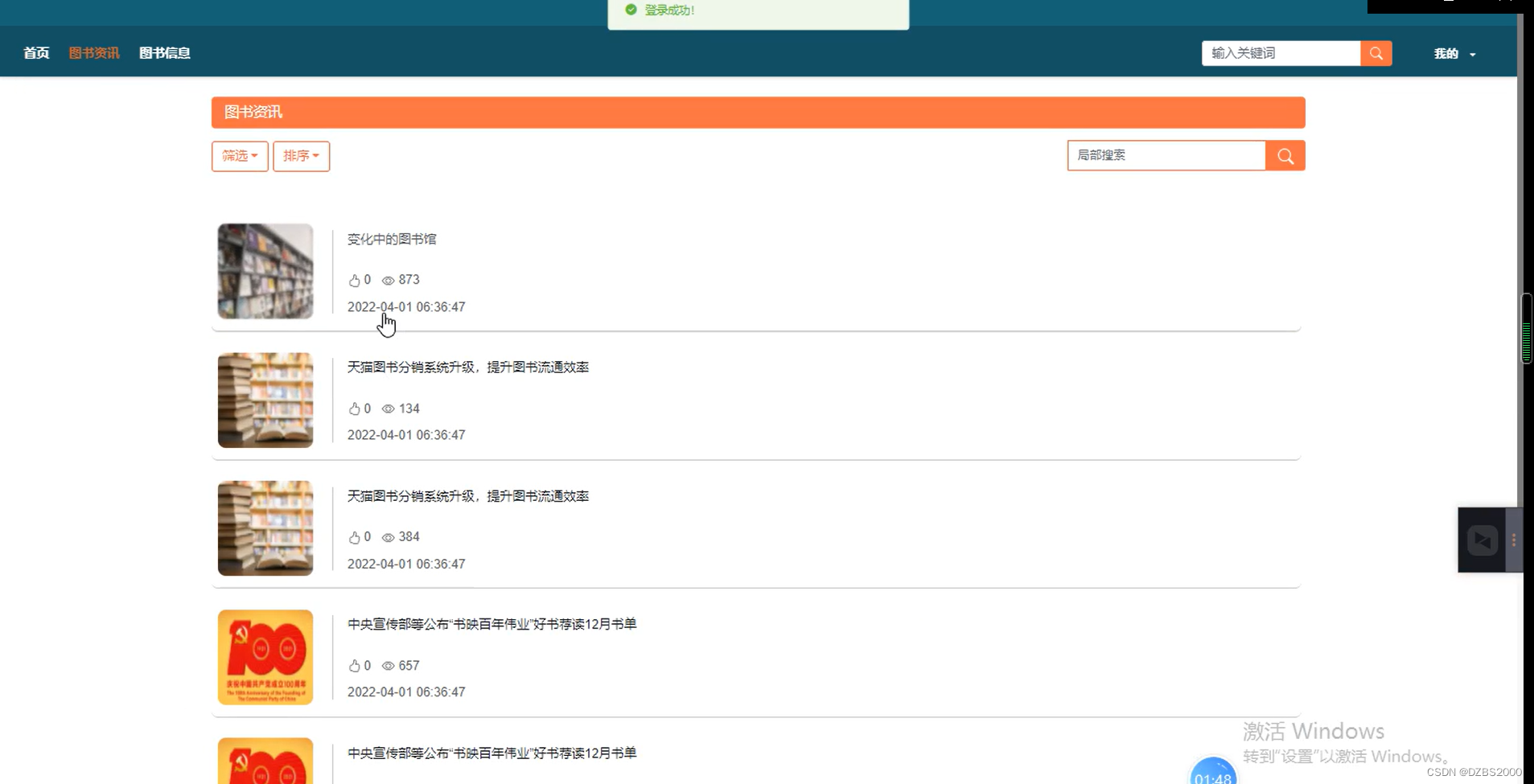Click the library shelves thumbnail of first article
The image size is (1534, 784).
(x=265, y=271)
